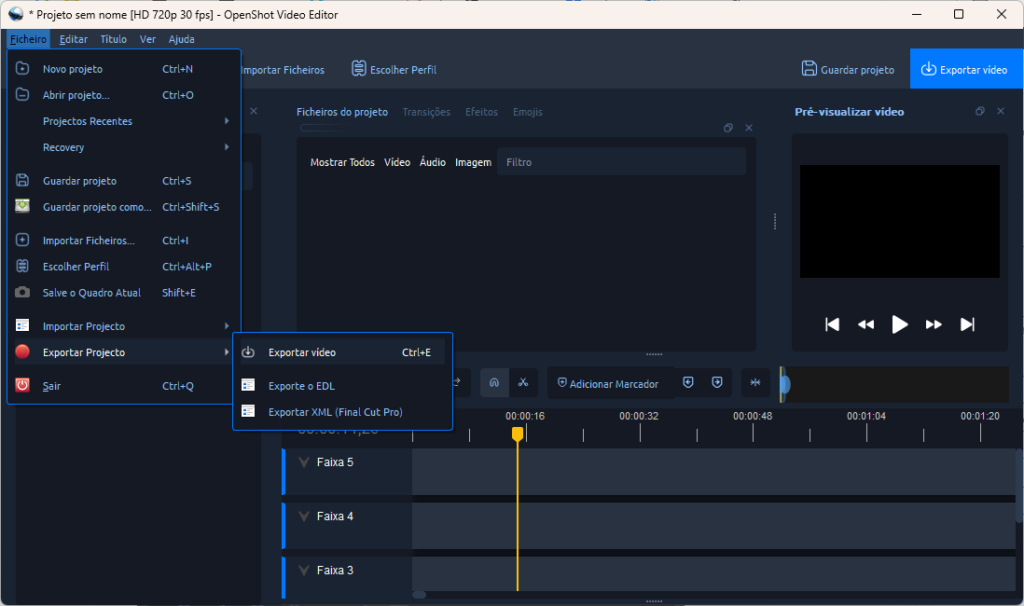Viewport: 1024px width, 606px height.
Task: Click the fast forward preview button
Action: [x=934, y=324]
